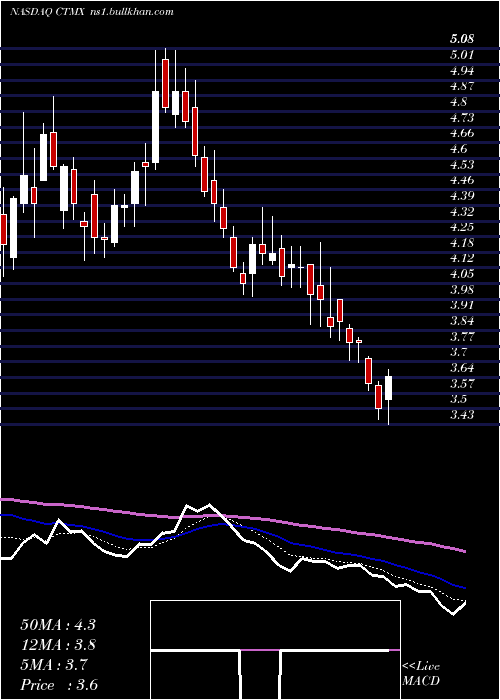Click the 12MA : 3.8 readout
Viewport: 500px width, 700px height.
[x=58, y=645]
